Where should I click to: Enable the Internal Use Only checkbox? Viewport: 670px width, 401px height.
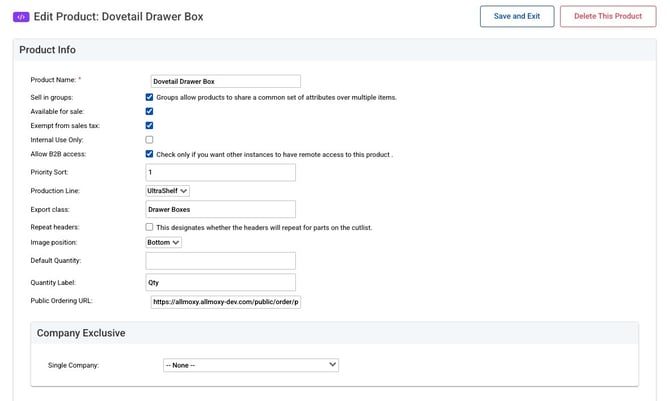(x=149, y=140)
